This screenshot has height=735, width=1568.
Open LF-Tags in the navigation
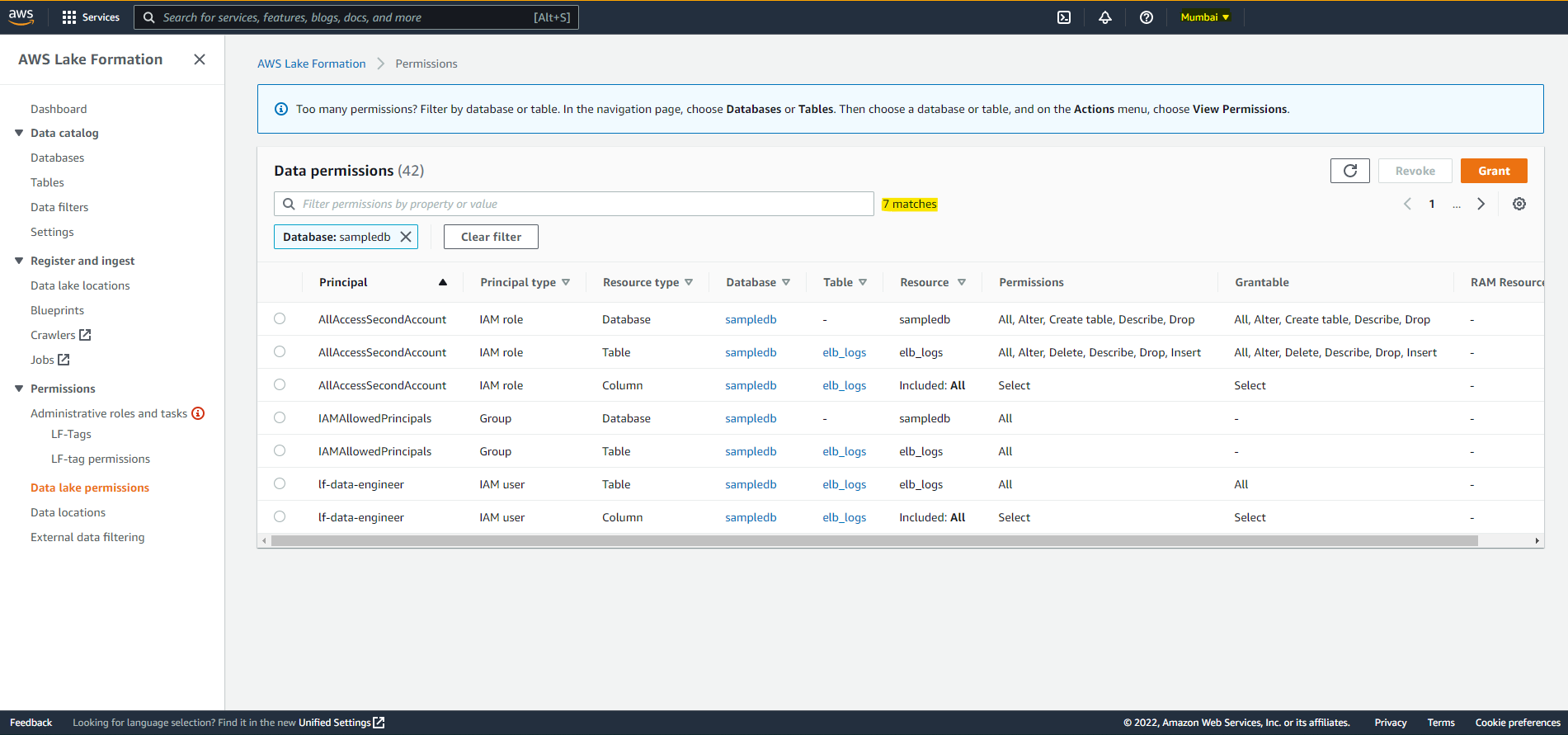tap(71, 434)
